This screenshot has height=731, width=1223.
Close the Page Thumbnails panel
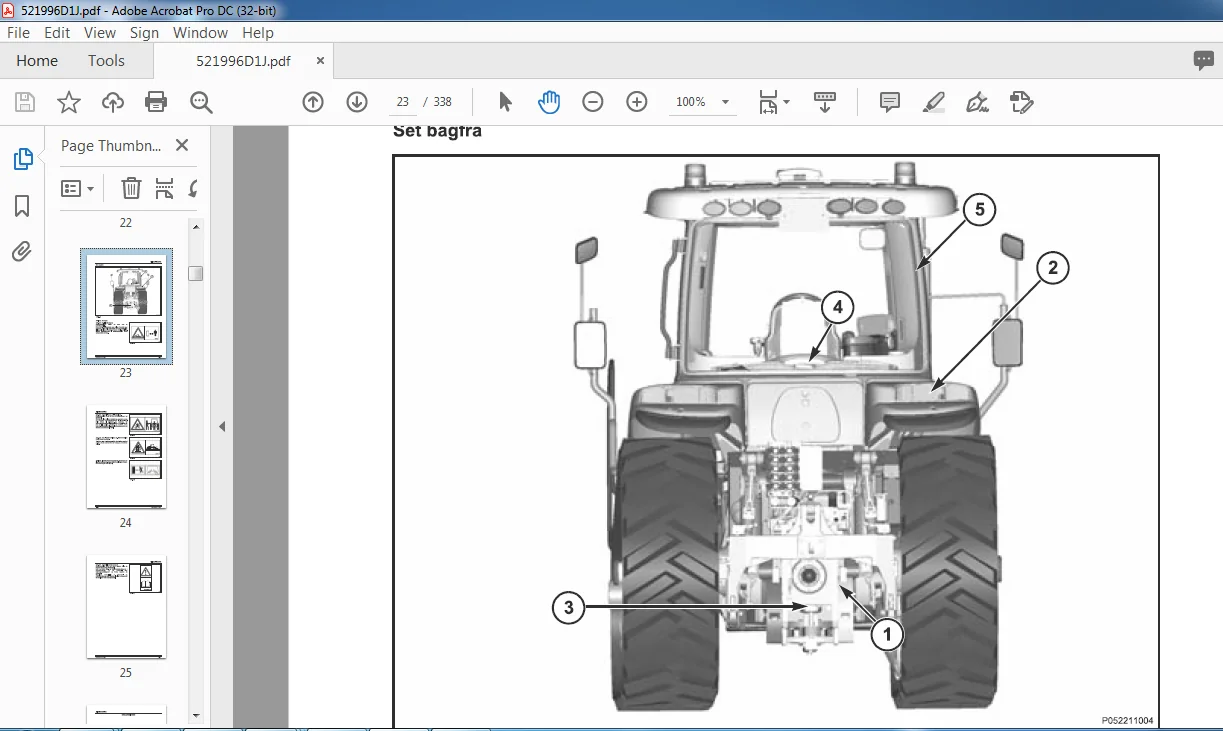click(x=182, y=146)
